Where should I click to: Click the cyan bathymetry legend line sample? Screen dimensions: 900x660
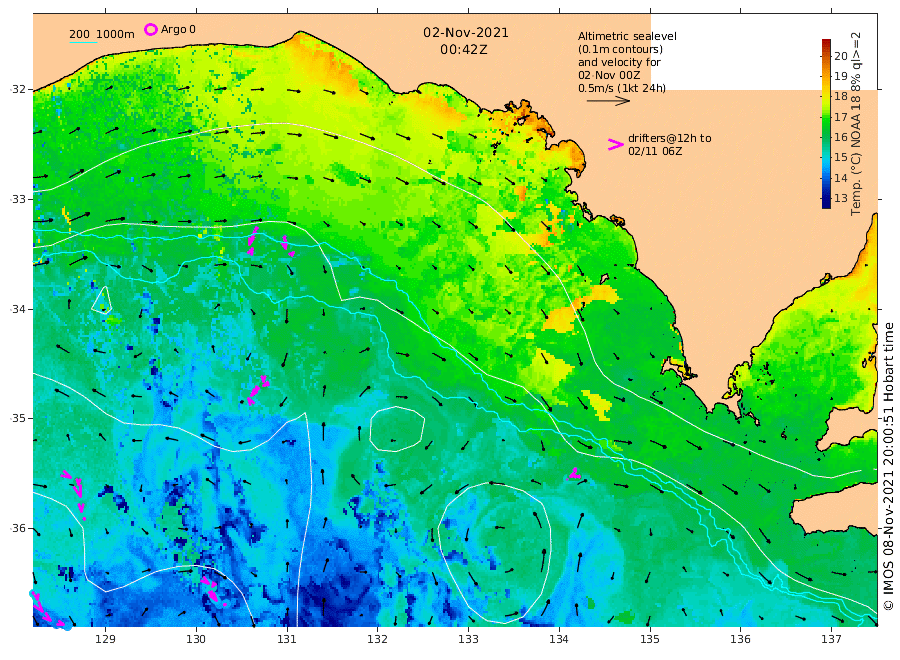pyautogui.click(x=83, y=42)
